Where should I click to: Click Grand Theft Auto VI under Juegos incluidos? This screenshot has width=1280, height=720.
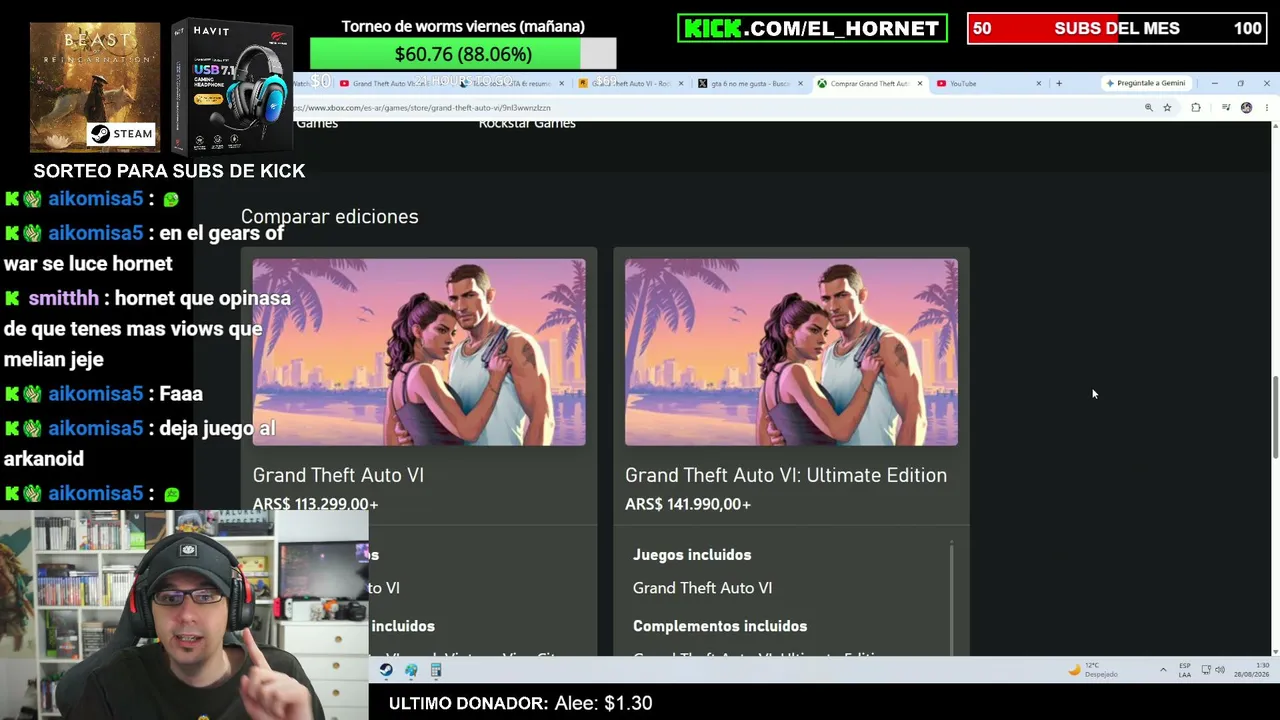tap(702, 588)
